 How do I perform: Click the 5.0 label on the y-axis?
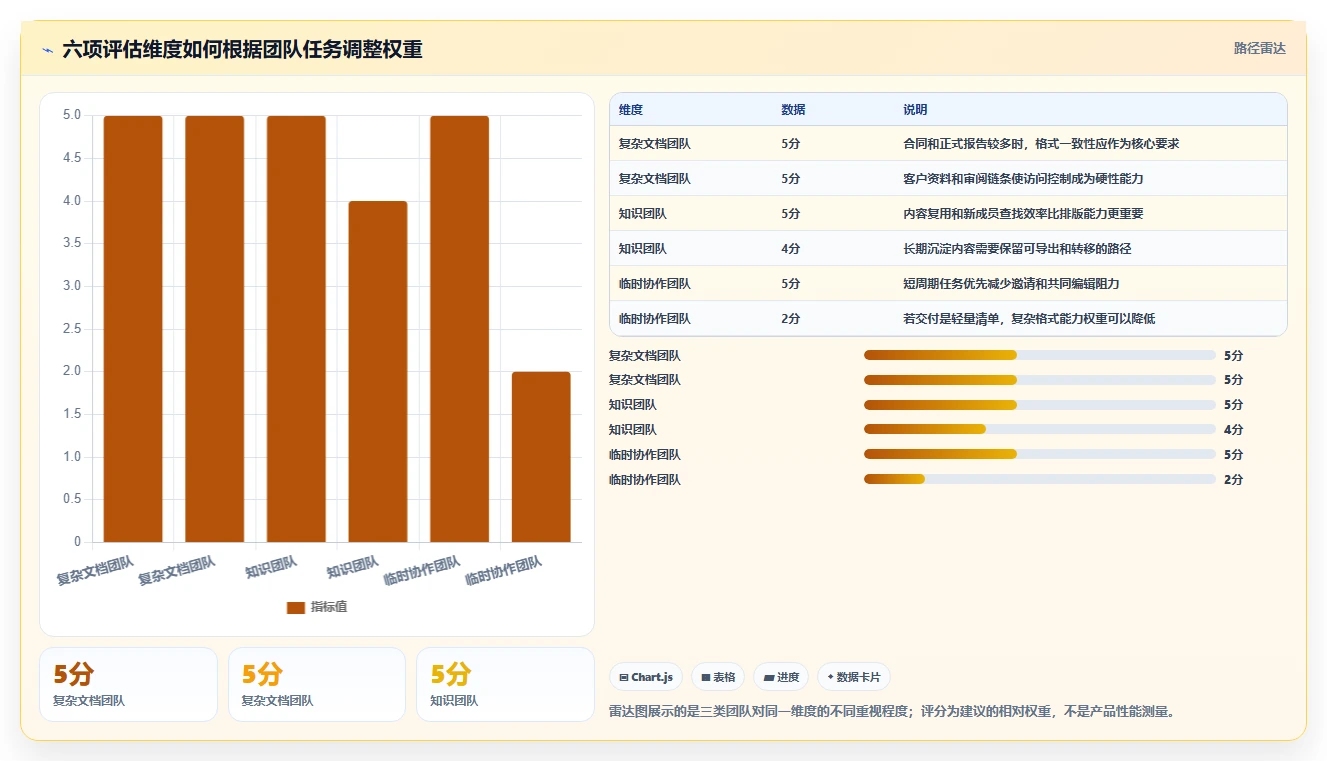point(72,115)
